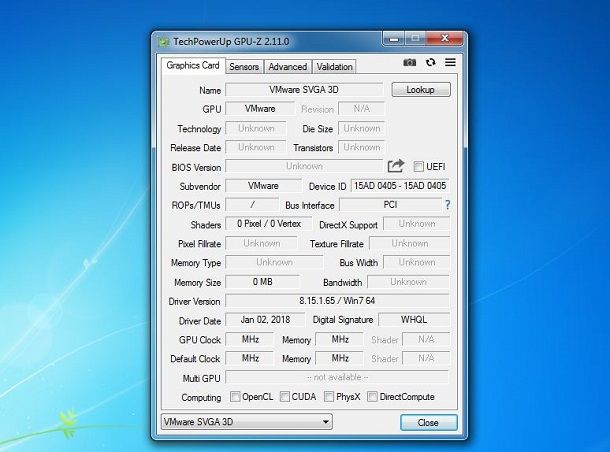The width and height of the screenshot is (610, 452).
Task: Click the ROPs/TMUs slash field
Action: coord(252,205)
